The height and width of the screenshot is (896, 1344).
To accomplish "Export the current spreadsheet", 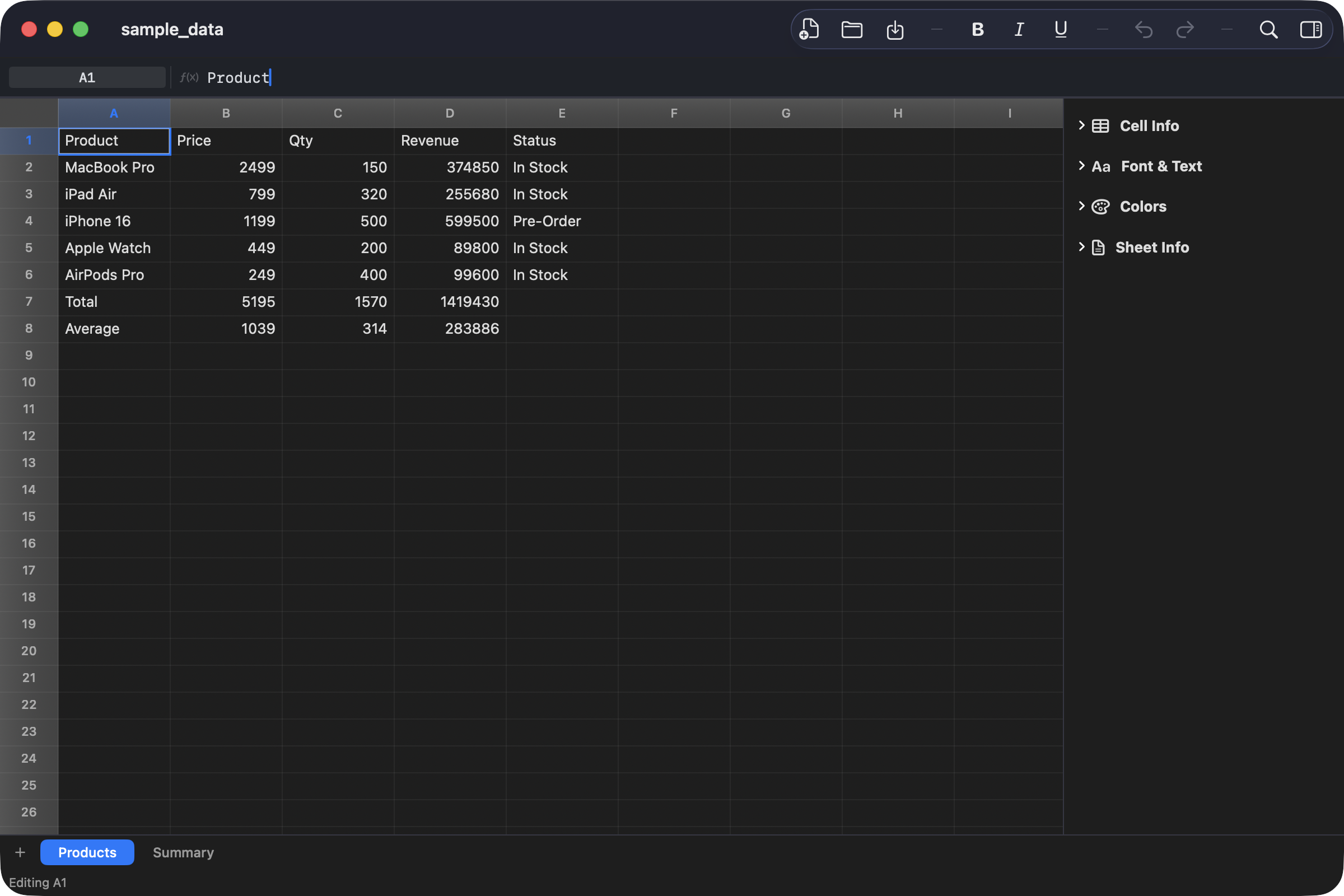I will [x=895, y=29].
